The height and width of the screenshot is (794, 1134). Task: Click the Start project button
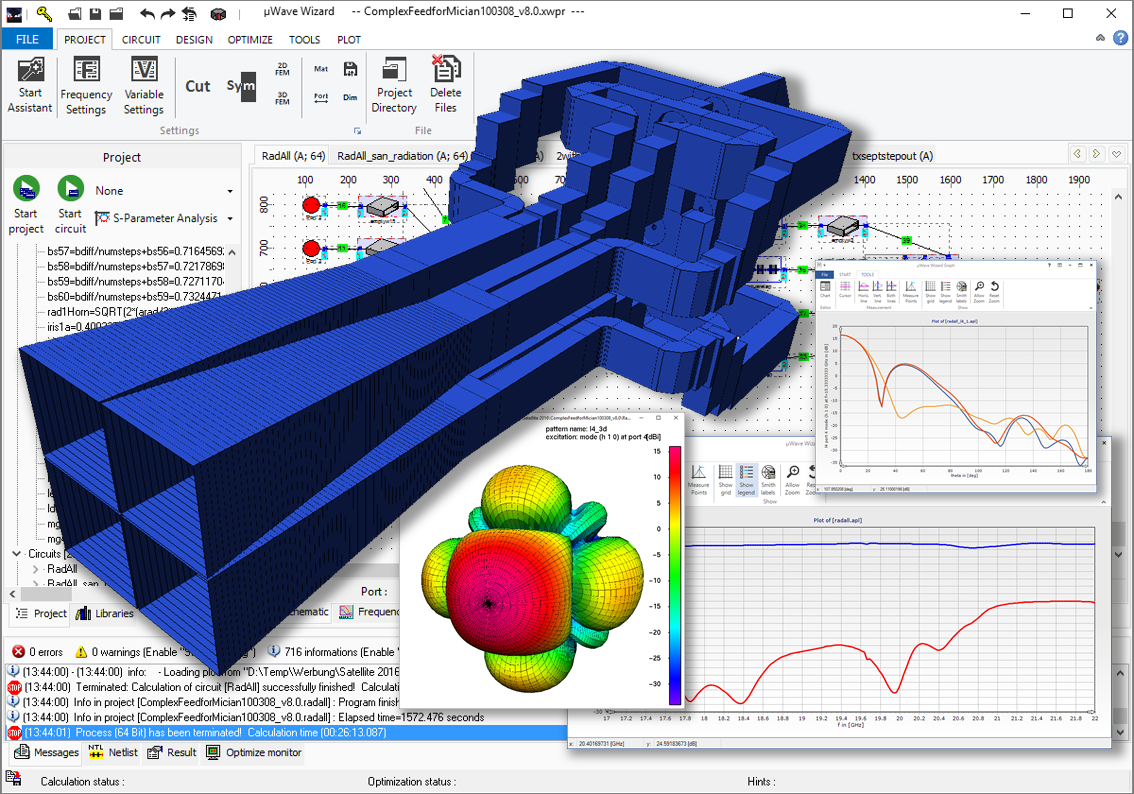[26, 205]
